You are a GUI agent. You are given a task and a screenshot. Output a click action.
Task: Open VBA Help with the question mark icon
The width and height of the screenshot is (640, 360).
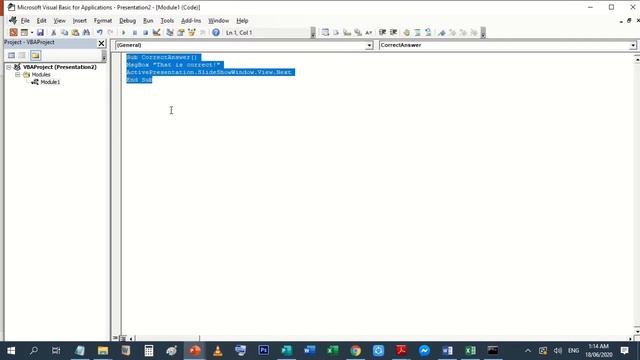tap(216, 32)
